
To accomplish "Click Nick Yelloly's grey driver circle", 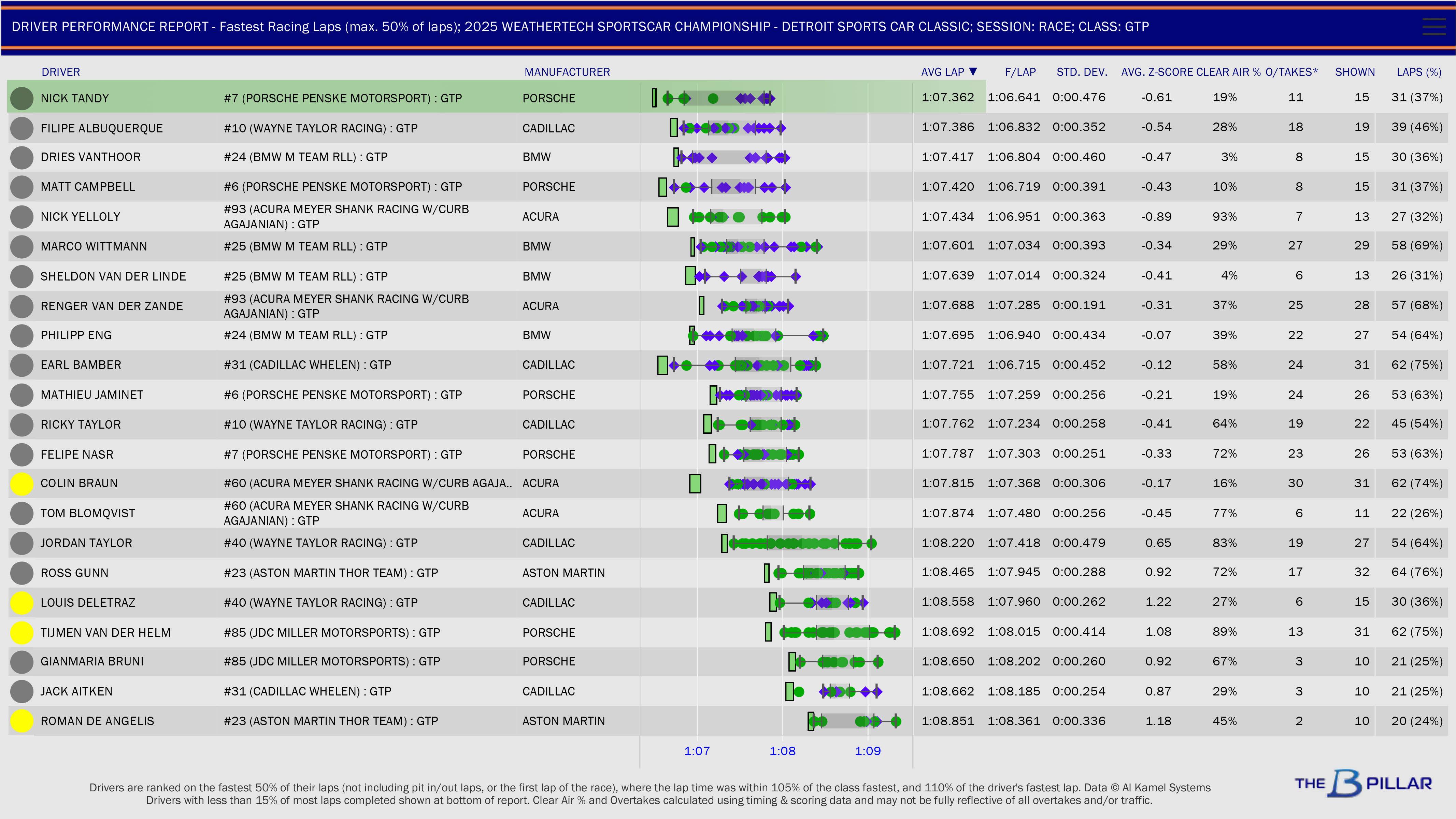I will (x=22, y=217).
